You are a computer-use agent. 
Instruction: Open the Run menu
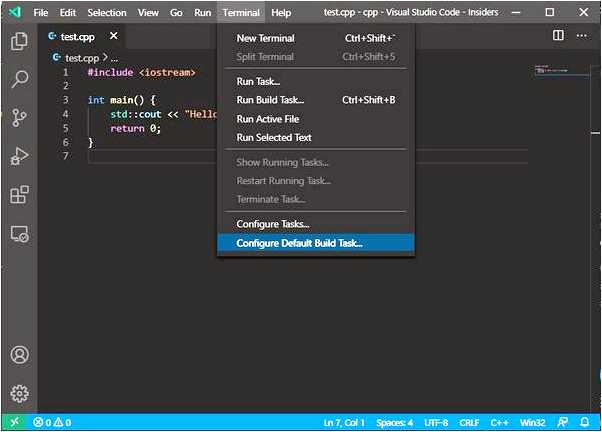202,13
